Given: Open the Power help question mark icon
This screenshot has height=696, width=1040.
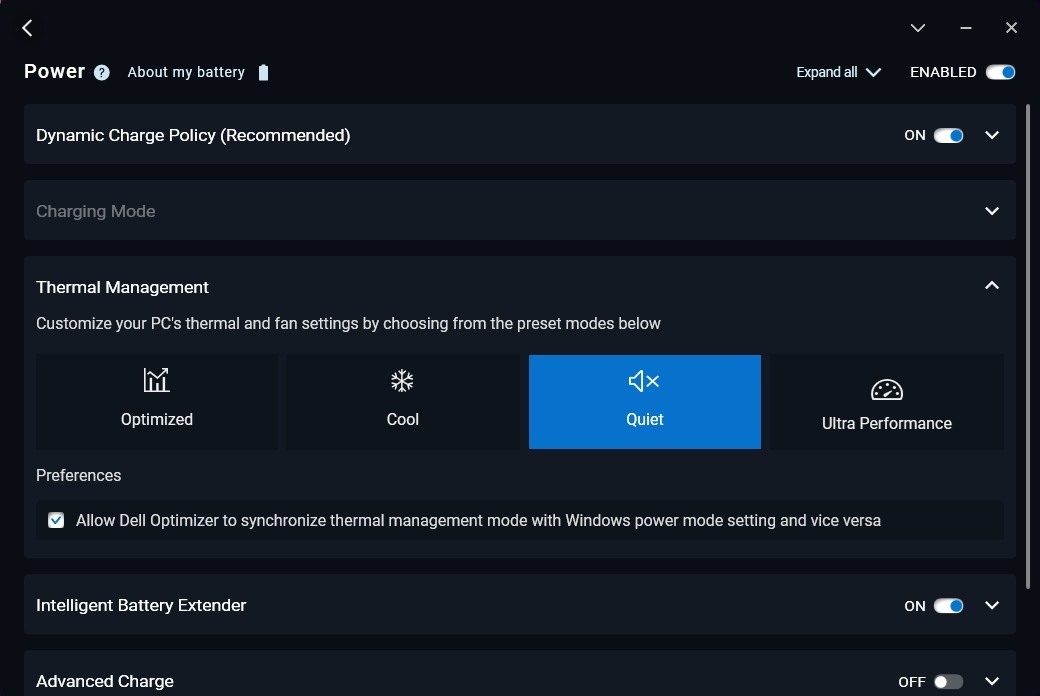Looking at the screenshot, I should (x=102, y=72).
